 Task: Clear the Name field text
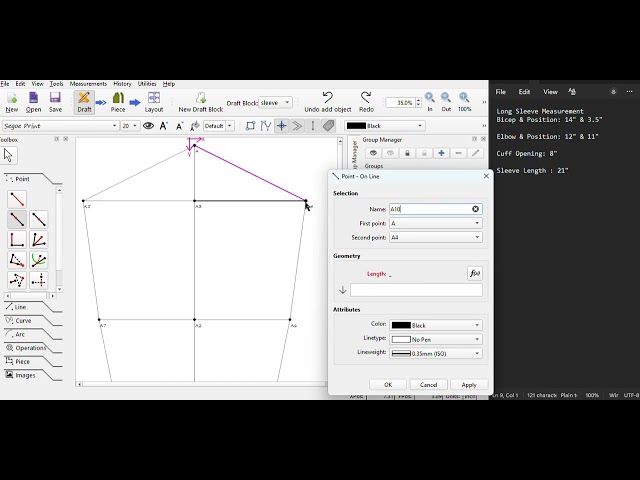(476, 209)
